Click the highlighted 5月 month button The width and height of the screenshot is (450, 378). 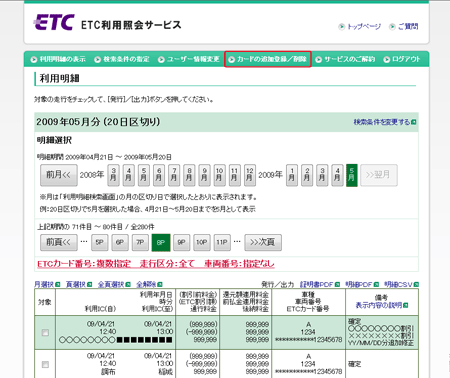pyautogui.click(x=352, y=175)
